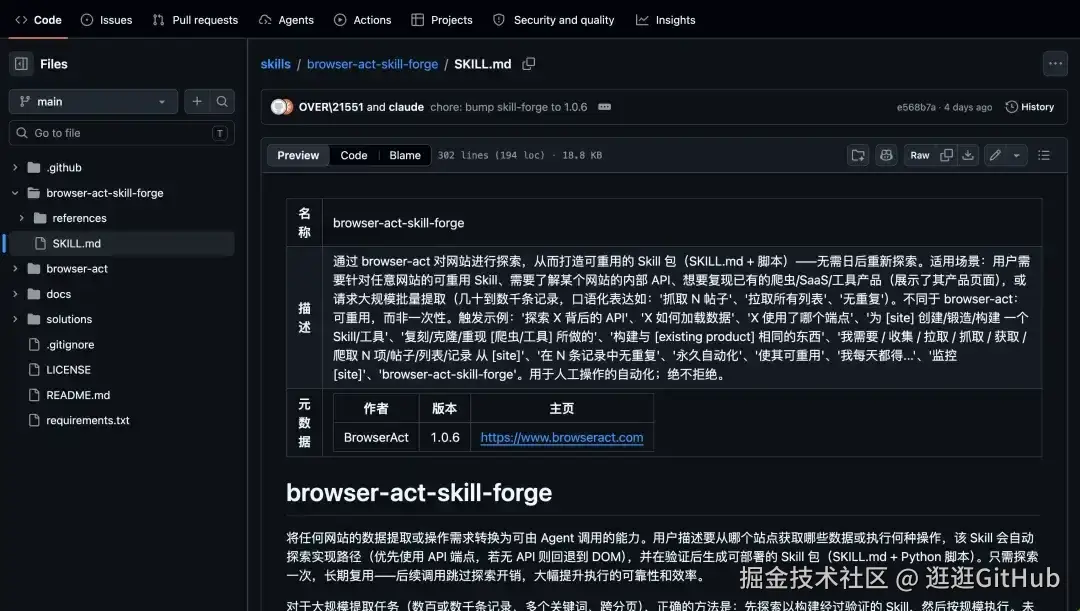
Task: Click the solutions folder name
Action: 69,320
